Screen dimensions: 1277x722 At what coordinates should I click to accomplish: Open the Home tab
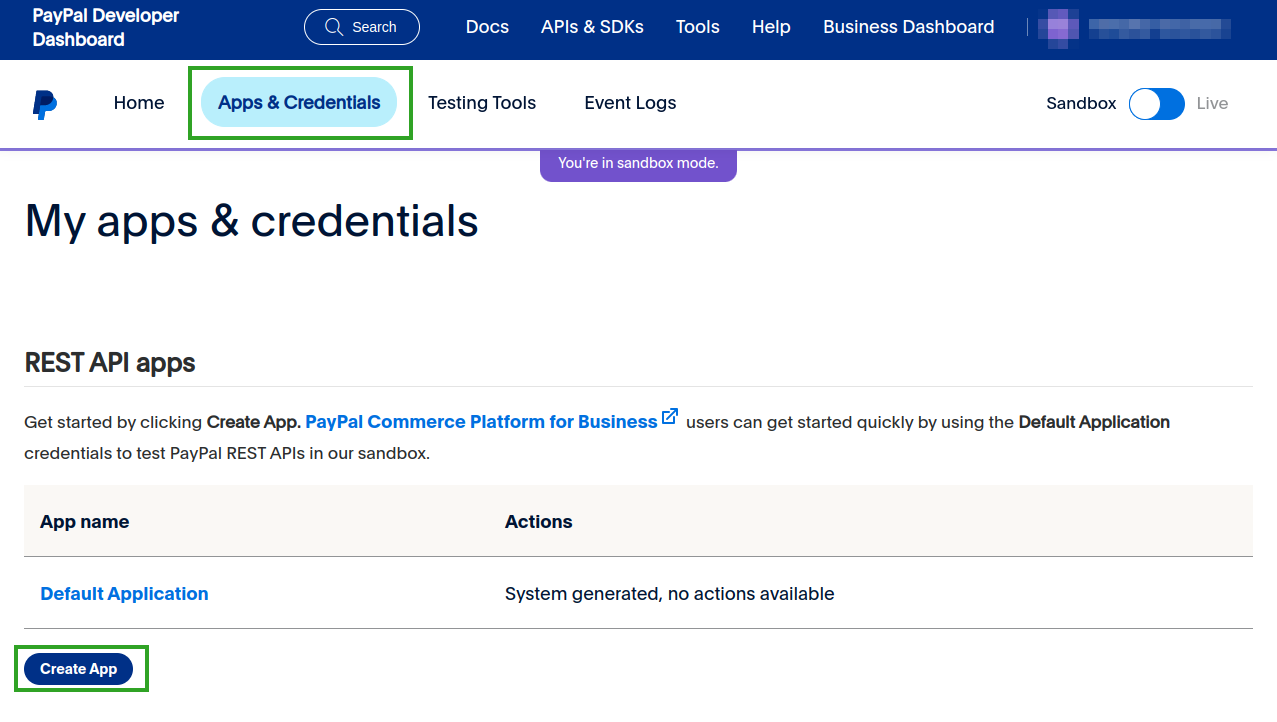click(139, 103)
